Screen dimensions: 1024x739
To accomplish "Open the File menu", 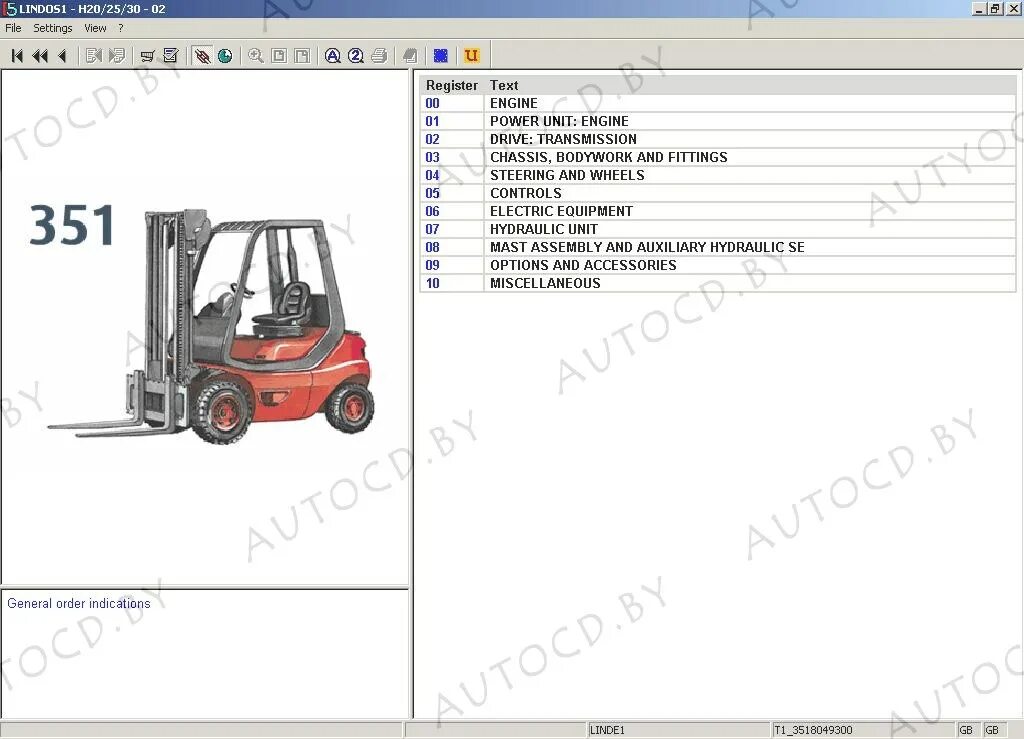I will point(13,28).
